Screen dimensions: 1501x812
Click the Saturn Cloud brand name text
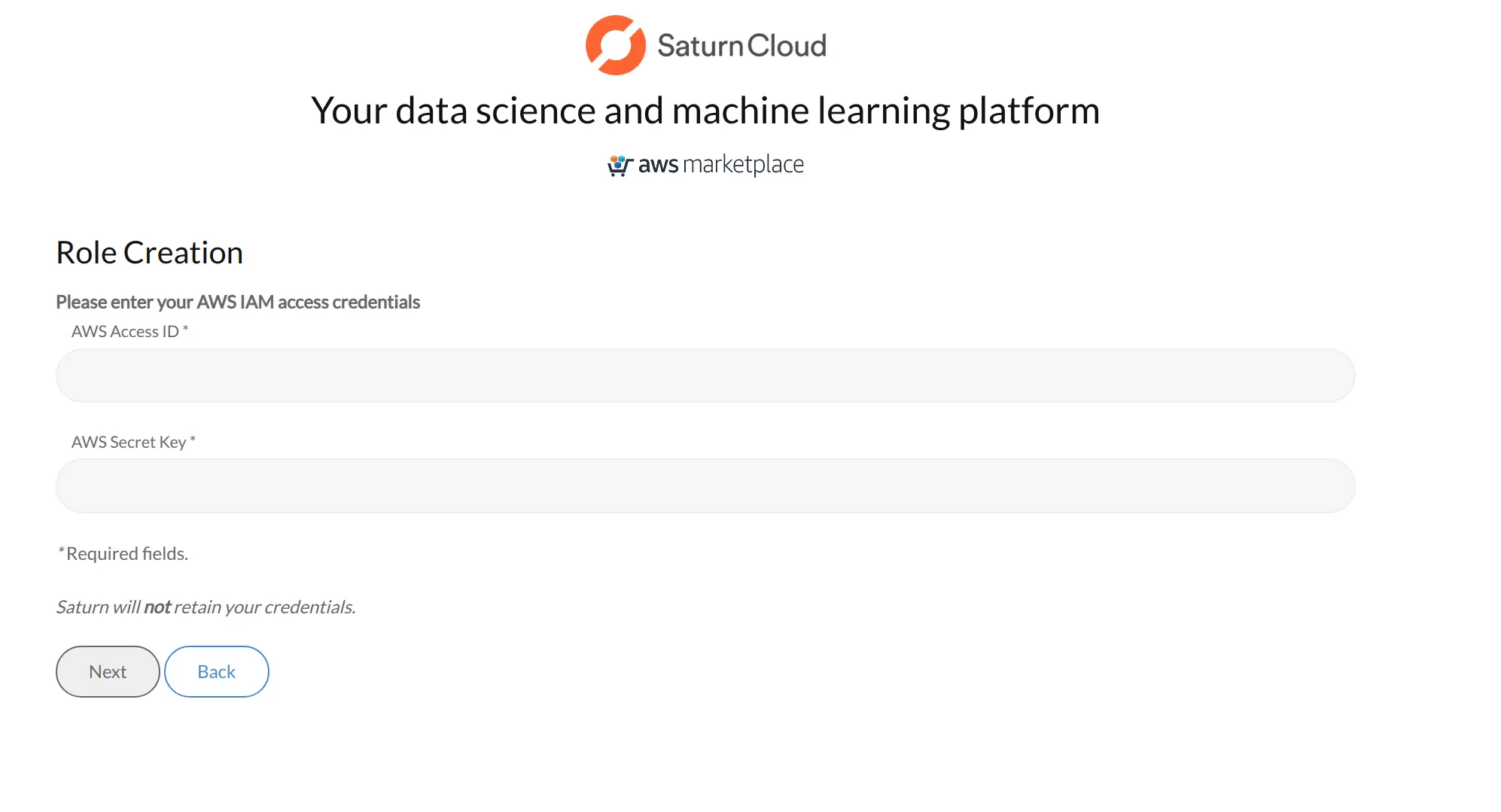pyautogui.click(x=741, y=46)
